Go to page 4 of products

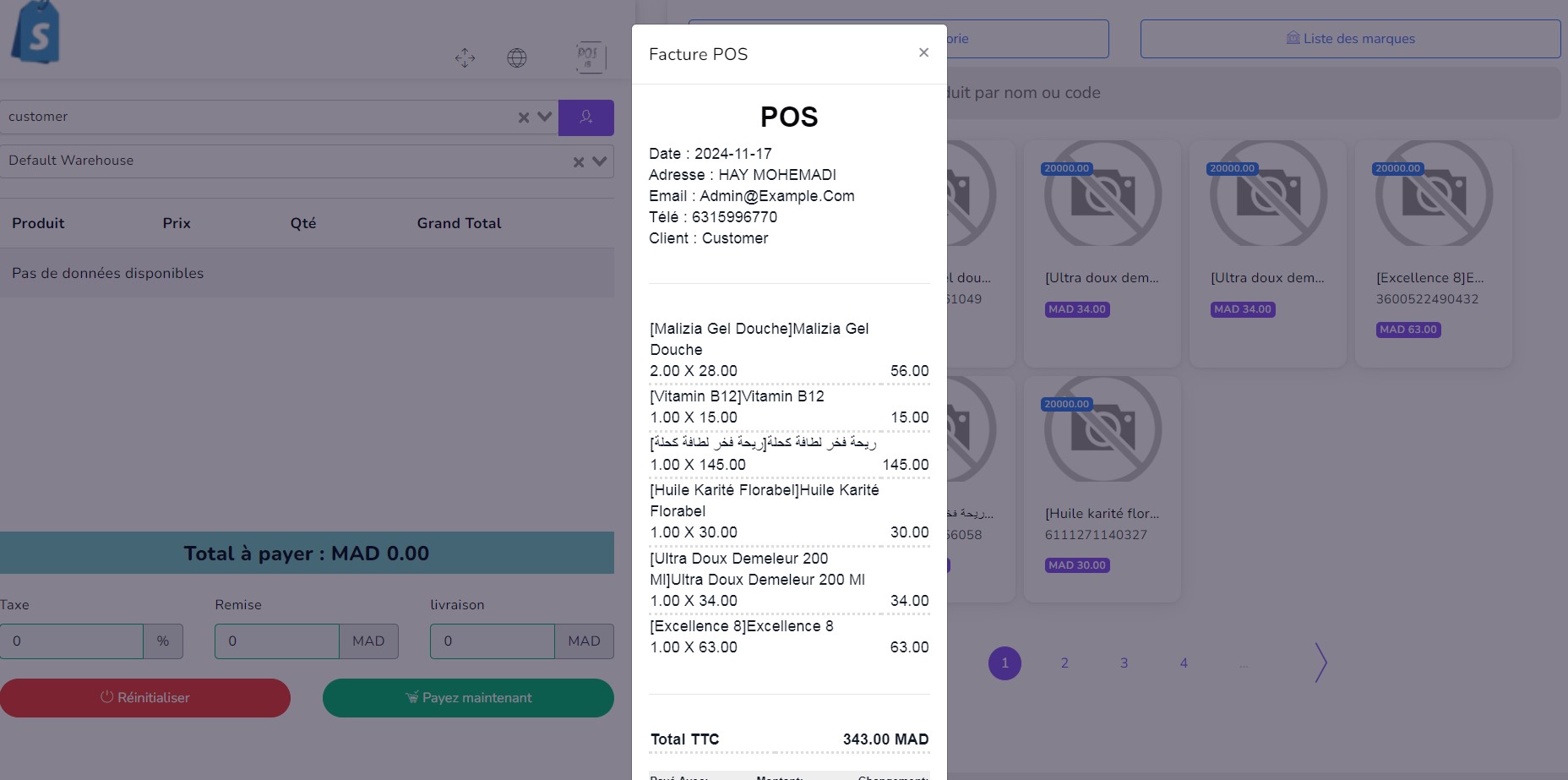[1184, 663]
